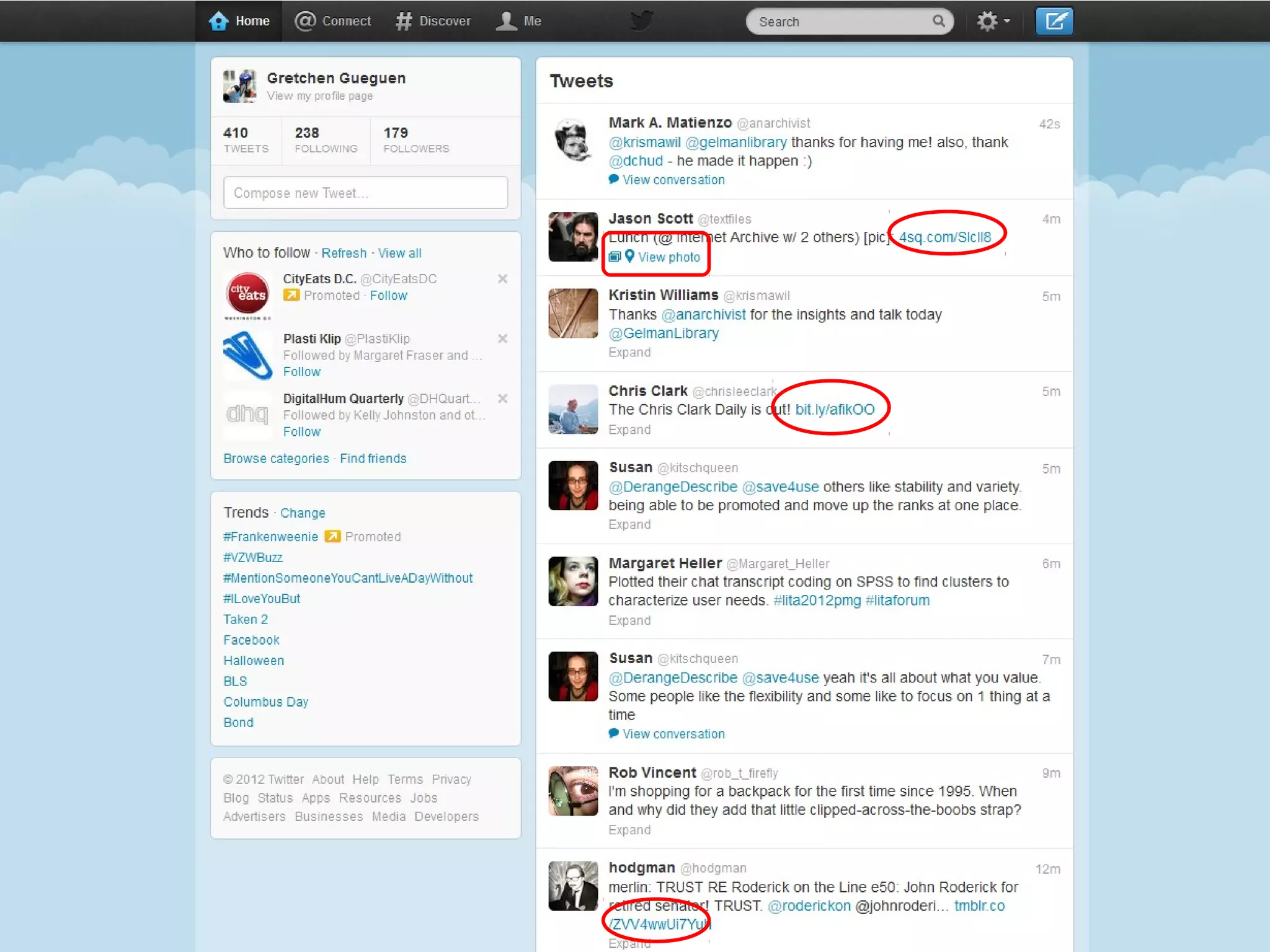Dismiss CityEats D.C. follow suggestion
Screen dimensions: 1270x952
(x=502, y=279)
